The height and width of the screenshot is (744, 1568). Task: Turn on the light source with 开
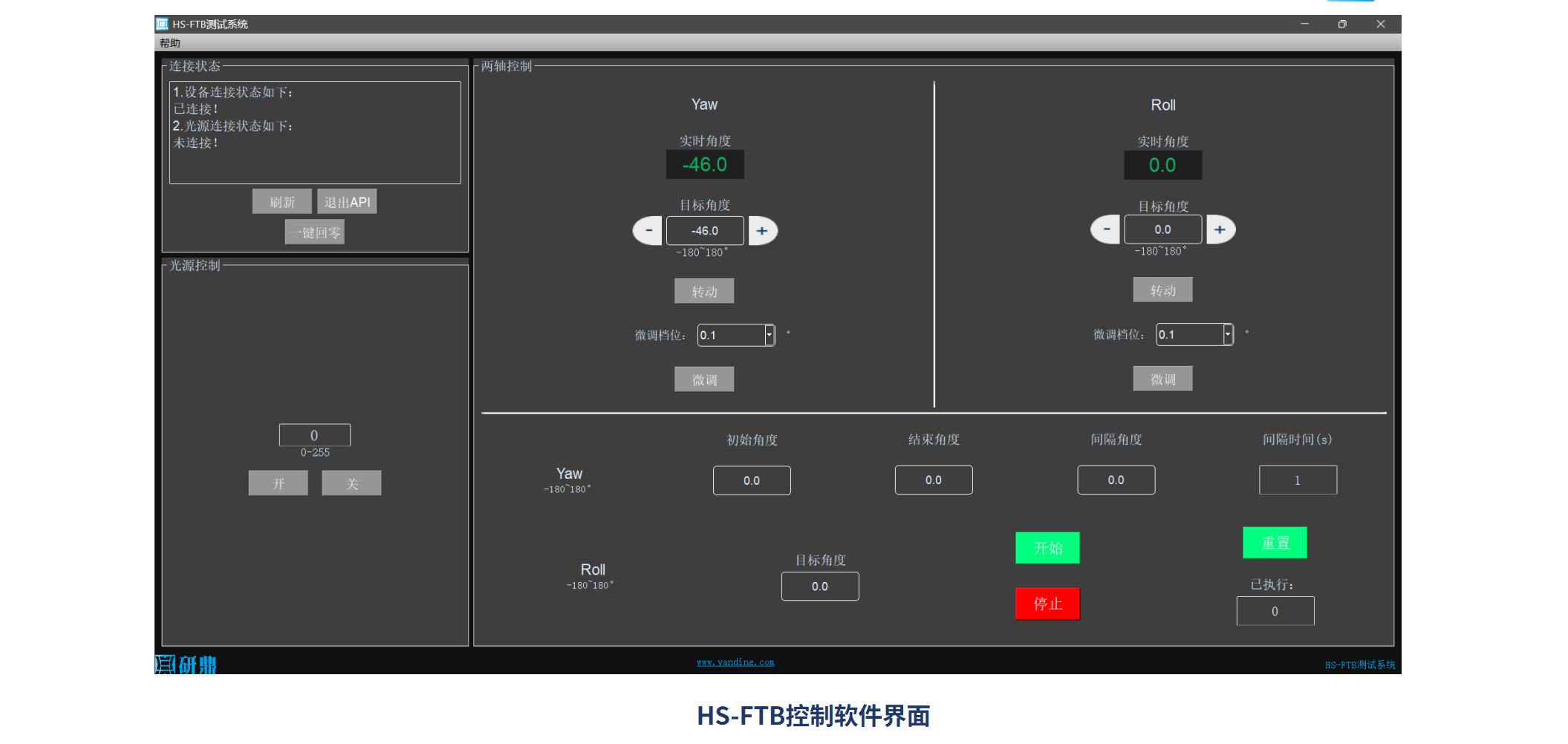pos(278,483)
